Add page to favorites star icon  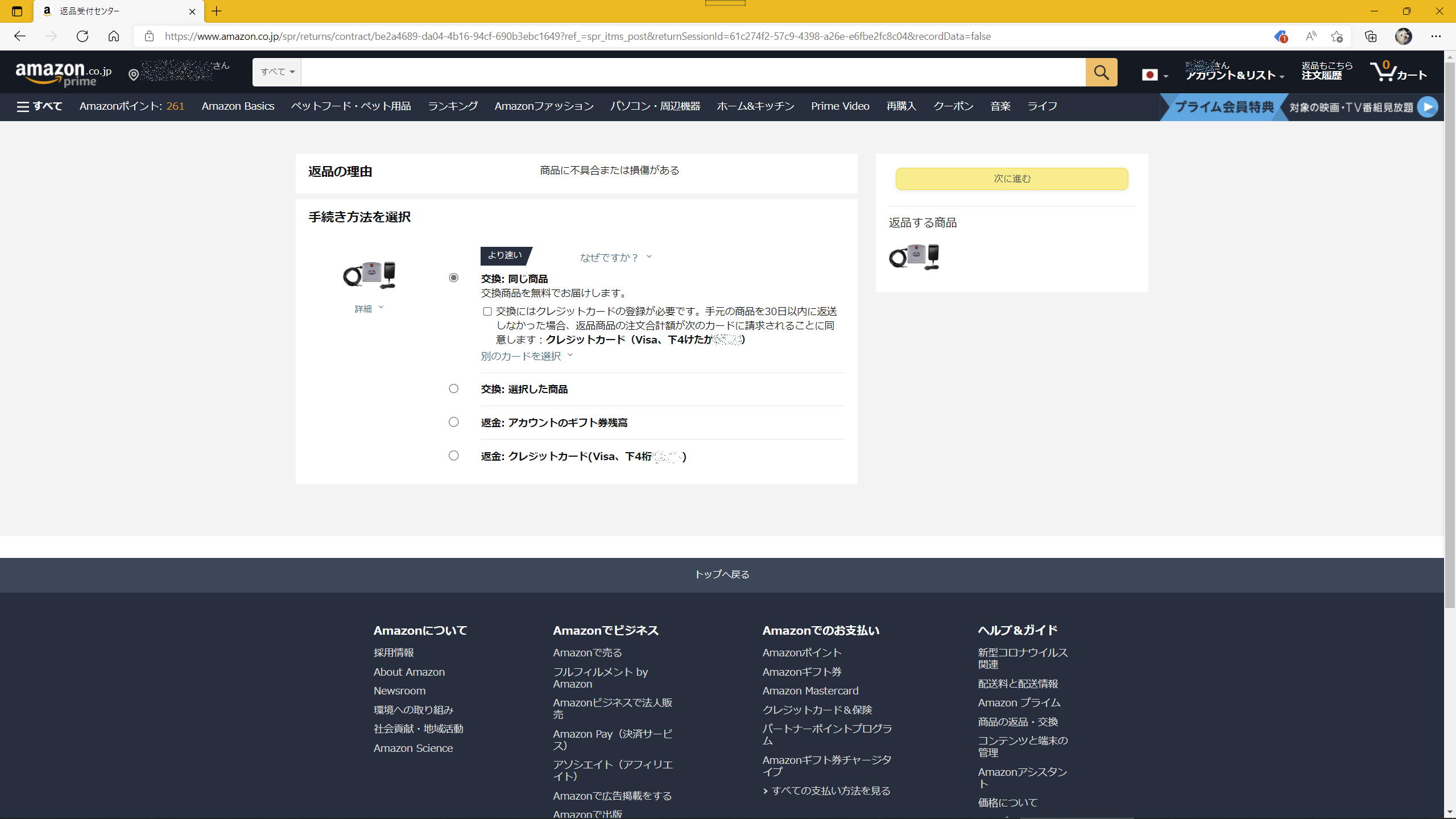tap(1337, 36)
